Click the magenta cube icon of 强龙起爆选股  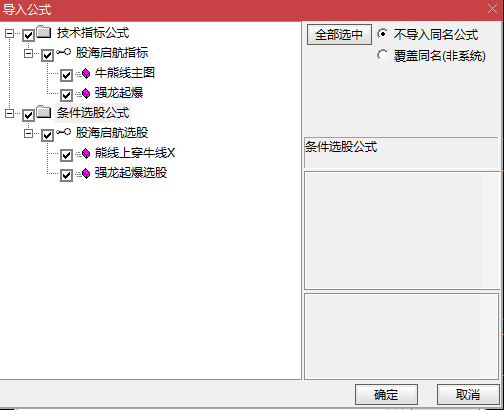pyautogui.click(x=86, y=174)
